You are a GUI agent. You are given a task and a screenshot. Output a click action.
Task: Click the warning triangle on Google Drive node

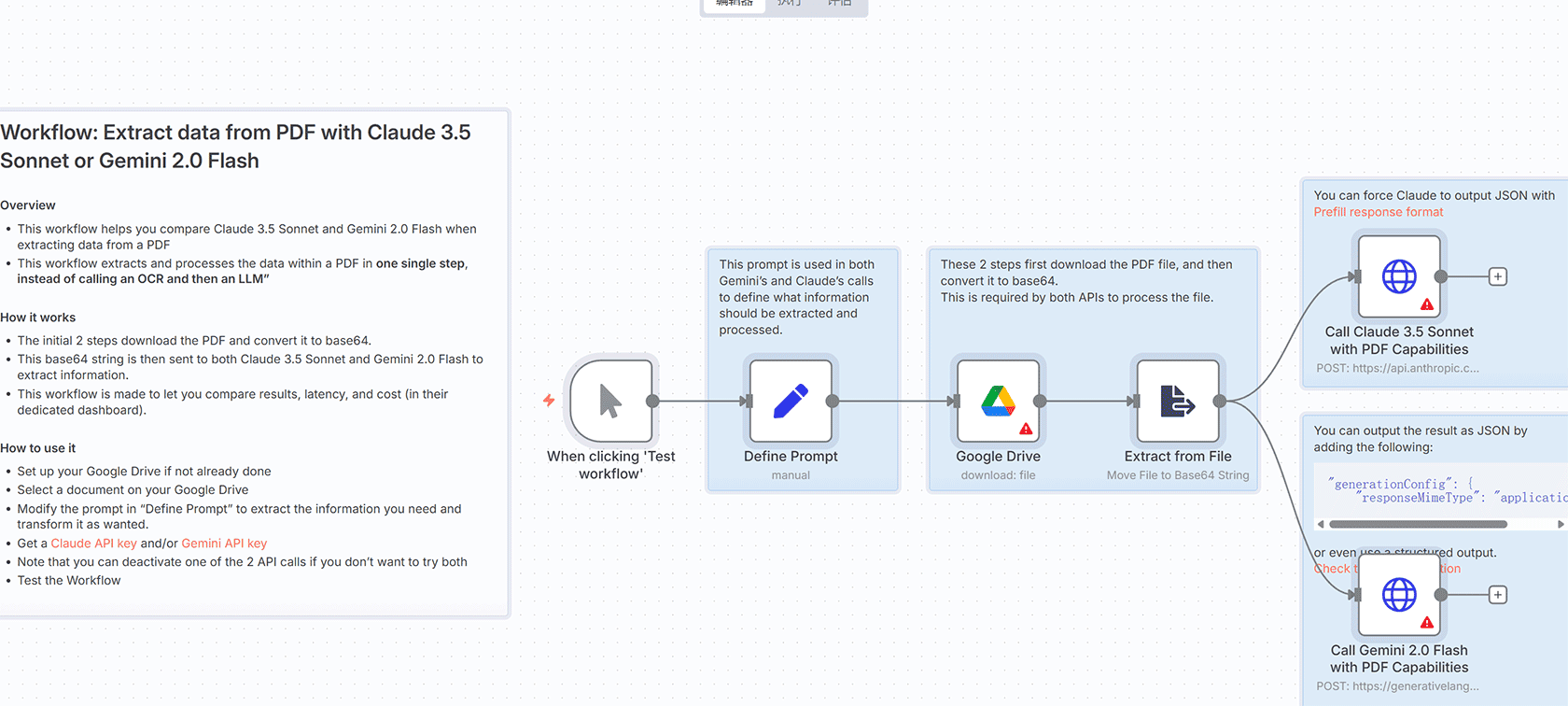(1026, 429)
